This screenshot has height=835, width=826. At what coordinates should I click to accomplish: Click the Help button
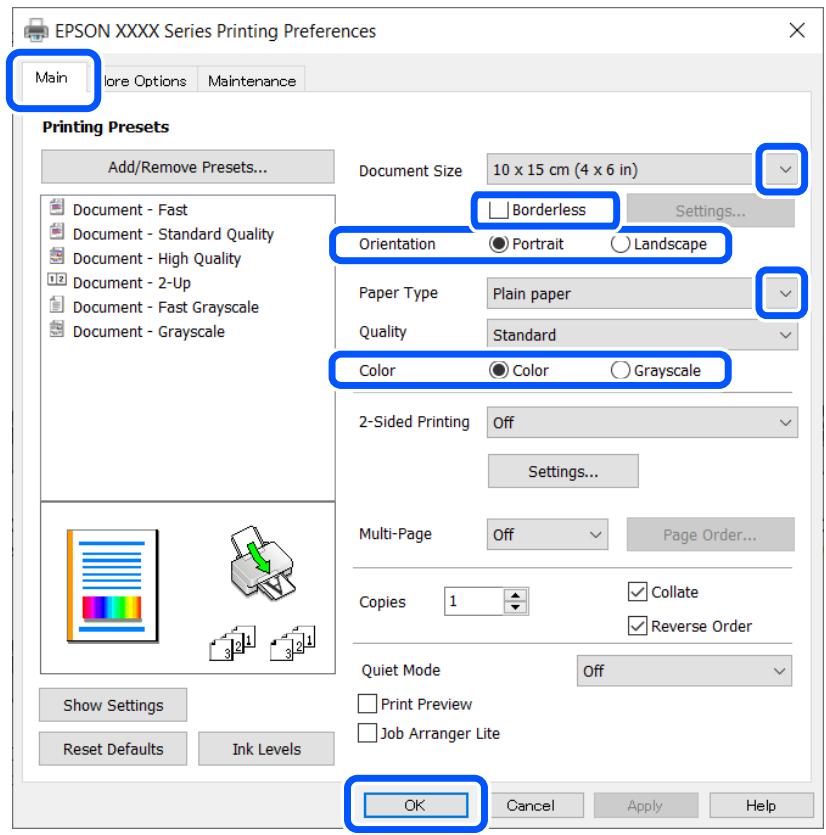pos(760,805)
